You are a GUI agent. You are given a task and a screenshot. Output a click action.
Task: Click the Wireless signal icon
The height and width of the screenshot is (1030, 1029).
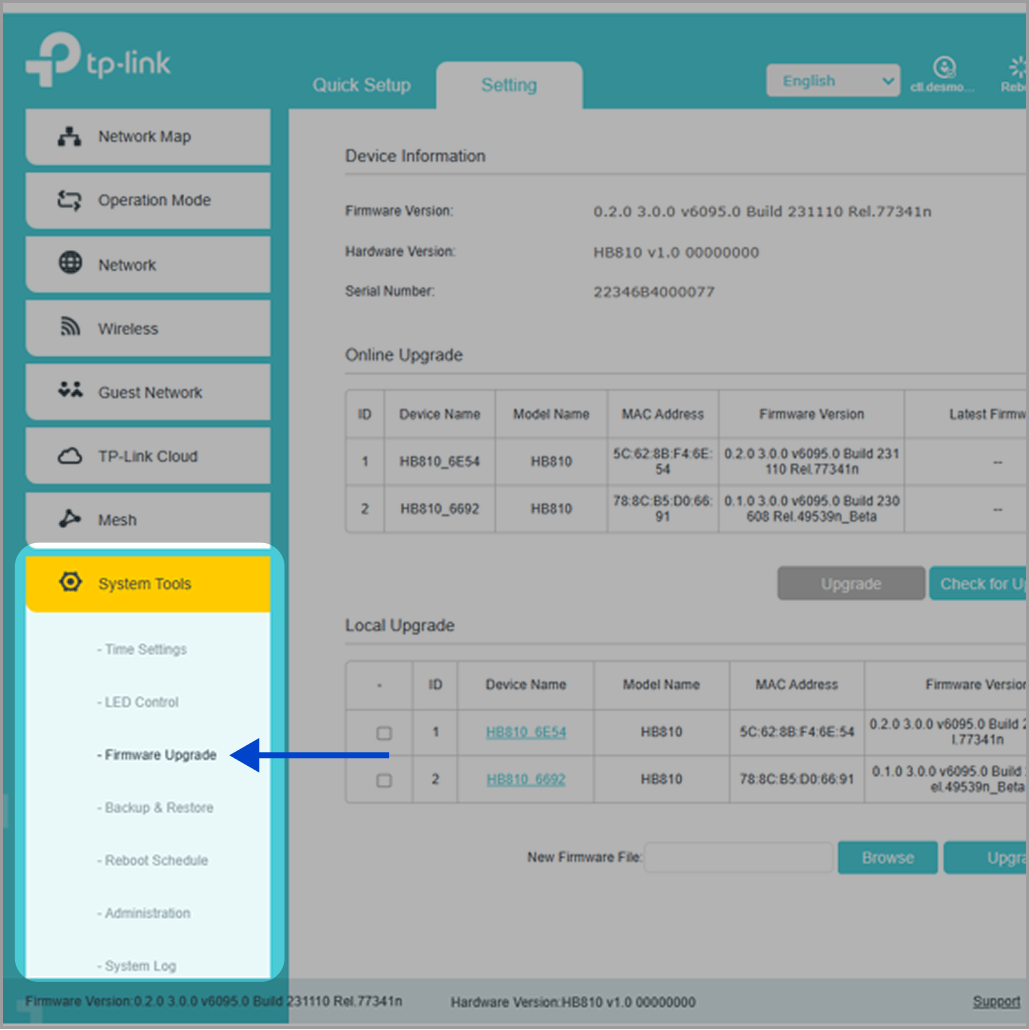70,326
